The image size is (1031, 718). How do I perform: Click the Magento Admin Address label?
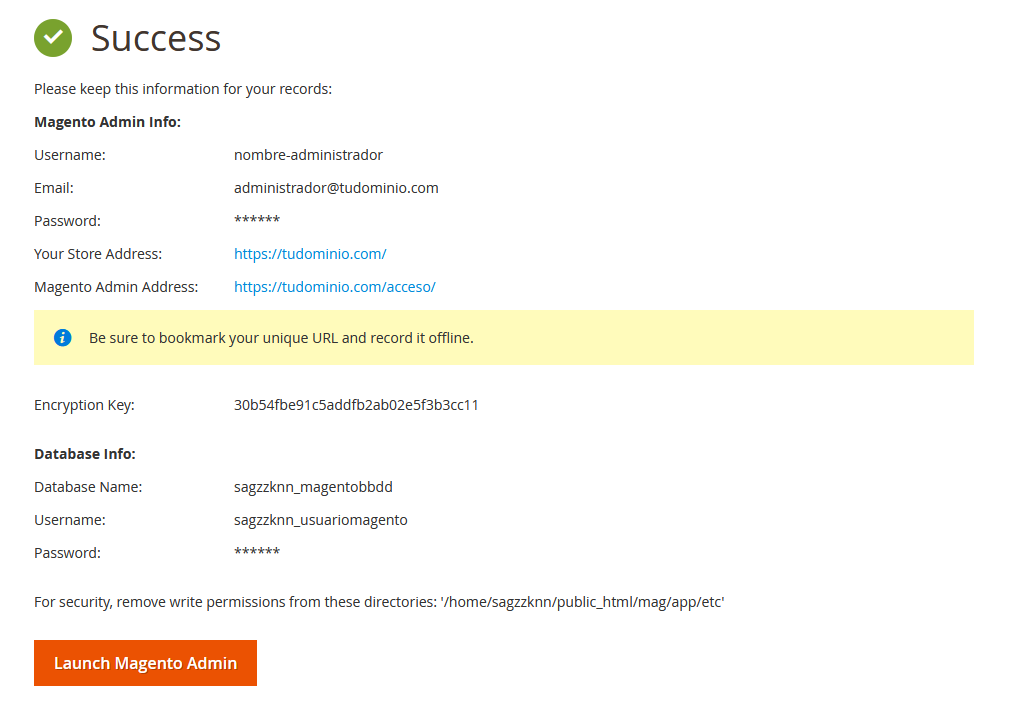tap(116, 287)
